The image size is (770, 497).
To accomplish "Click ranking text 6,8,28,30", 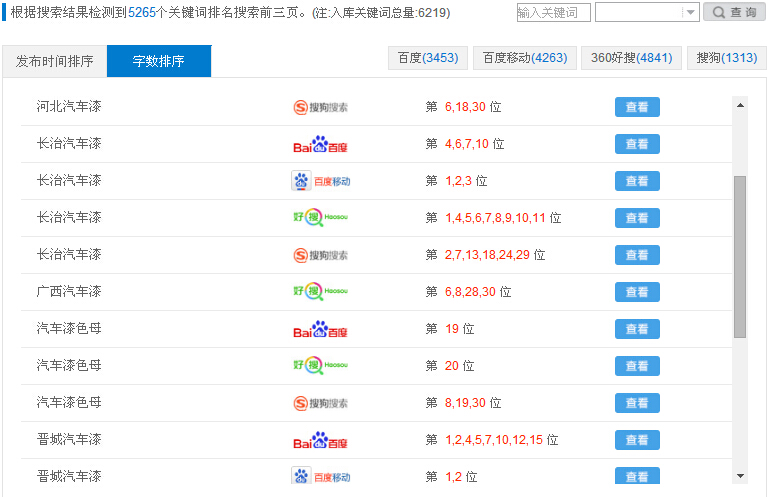I will pyautogui.click(x=470, y=292).
